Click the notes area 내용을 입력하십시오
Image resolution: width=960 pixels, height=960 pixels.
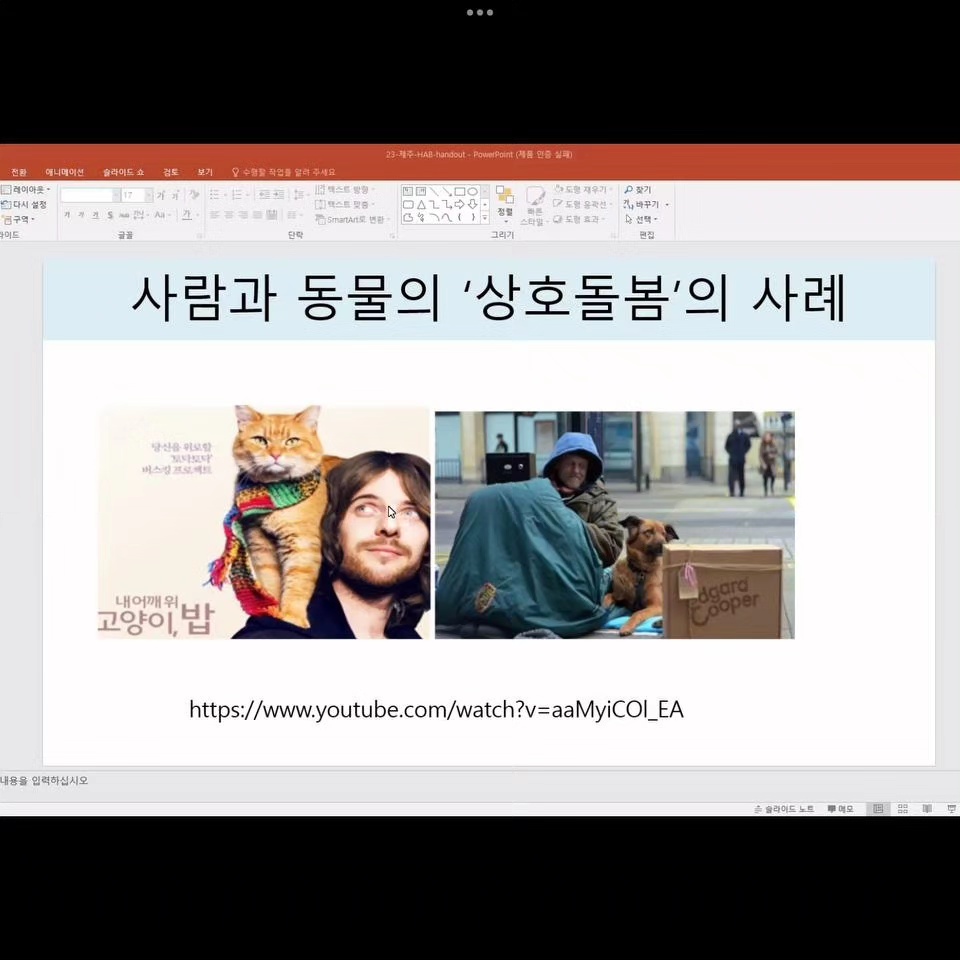pyautogui.click(x=44, y=781)
